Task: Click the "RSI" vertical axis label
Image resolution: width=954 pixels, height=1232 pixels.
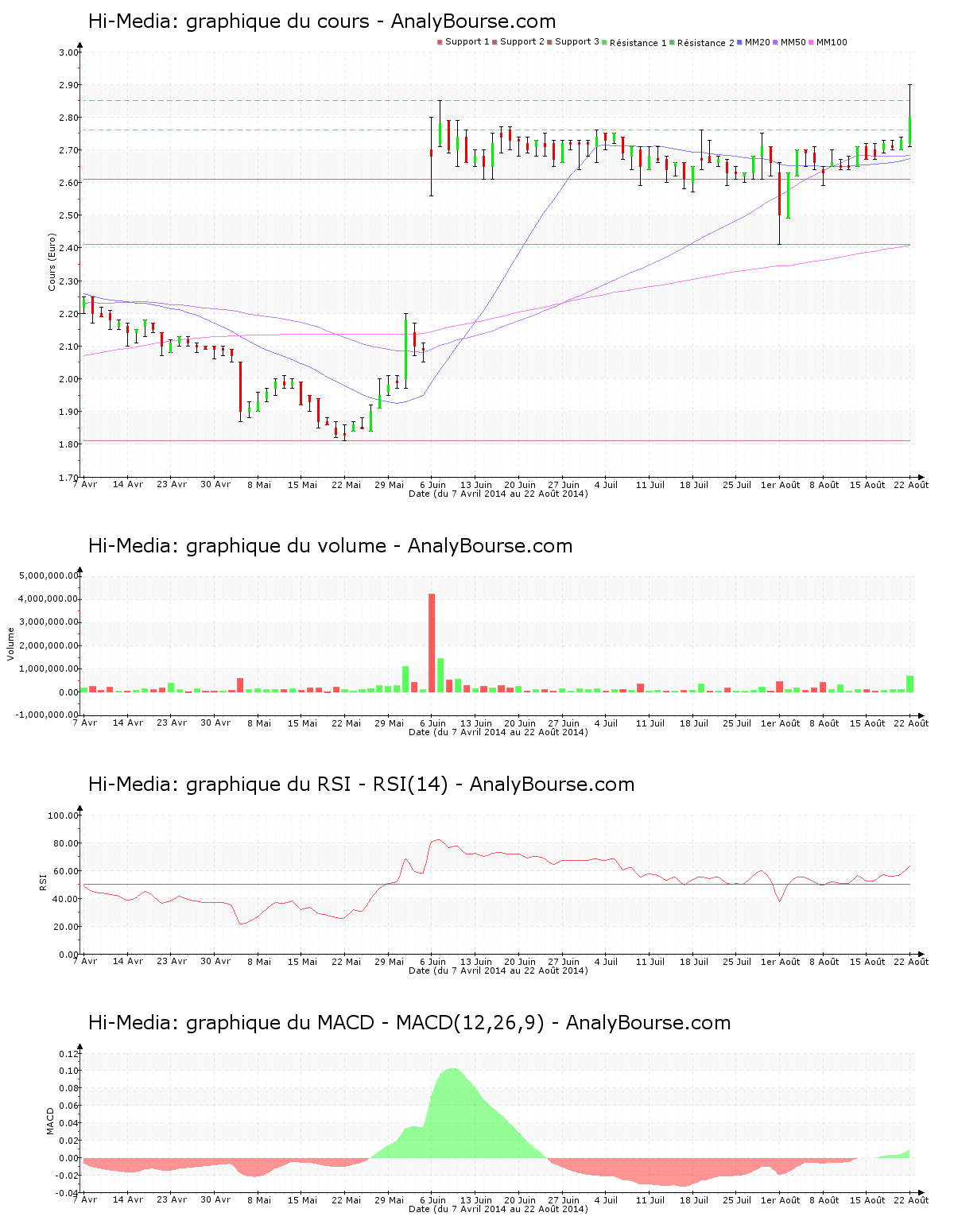Action: 43,881
